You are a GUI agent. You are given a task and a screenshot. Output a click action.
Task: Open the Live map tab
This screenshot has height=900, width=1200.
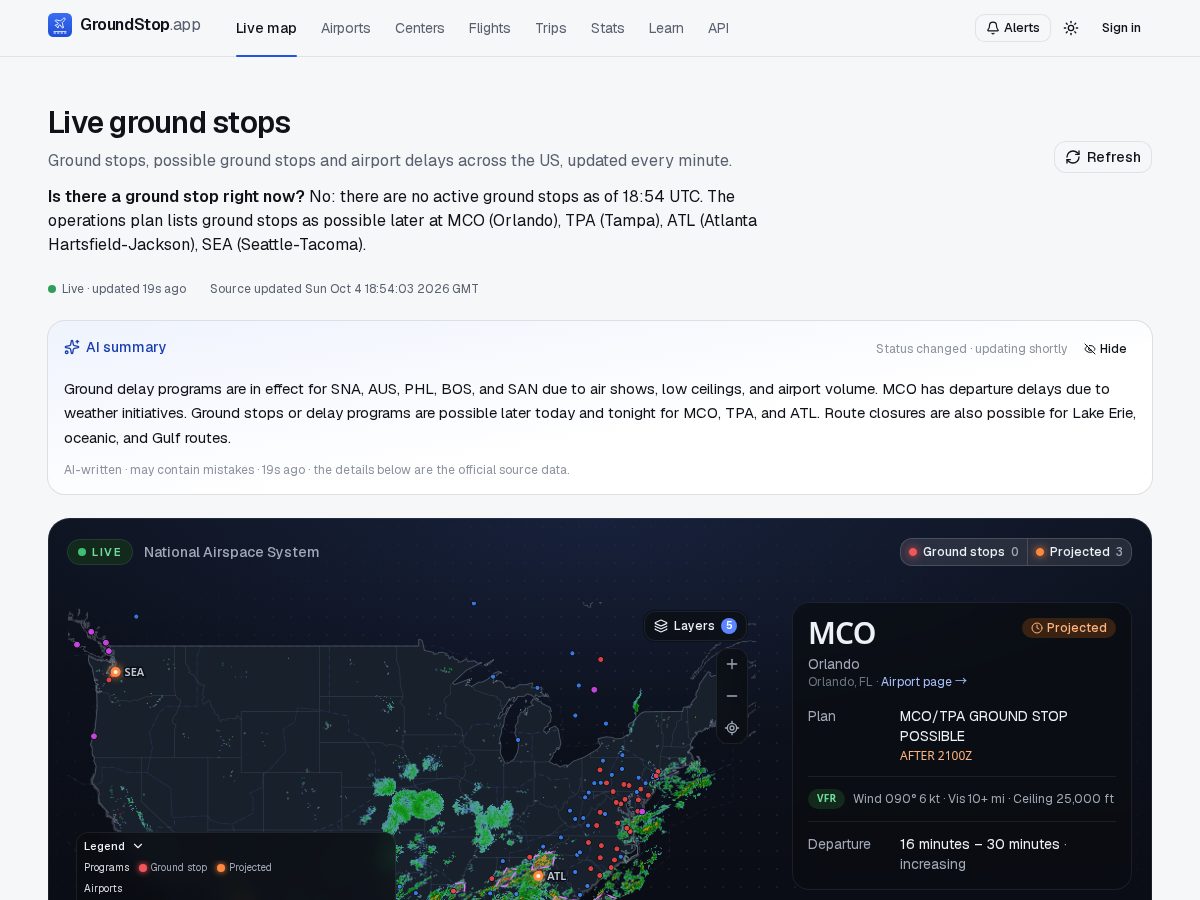pos(266,28)
